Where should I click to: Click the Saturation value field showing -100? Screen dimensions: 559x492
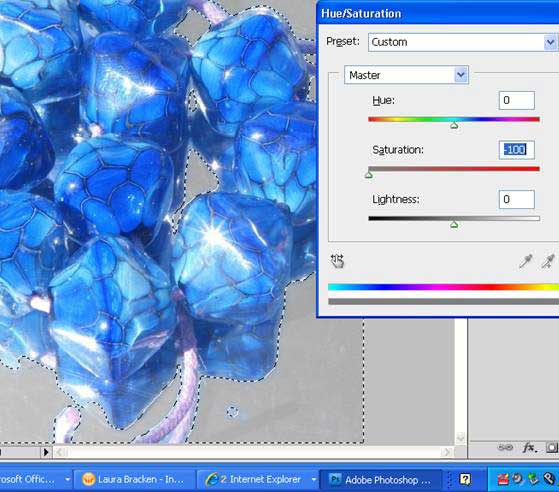(x=517, y=150)
